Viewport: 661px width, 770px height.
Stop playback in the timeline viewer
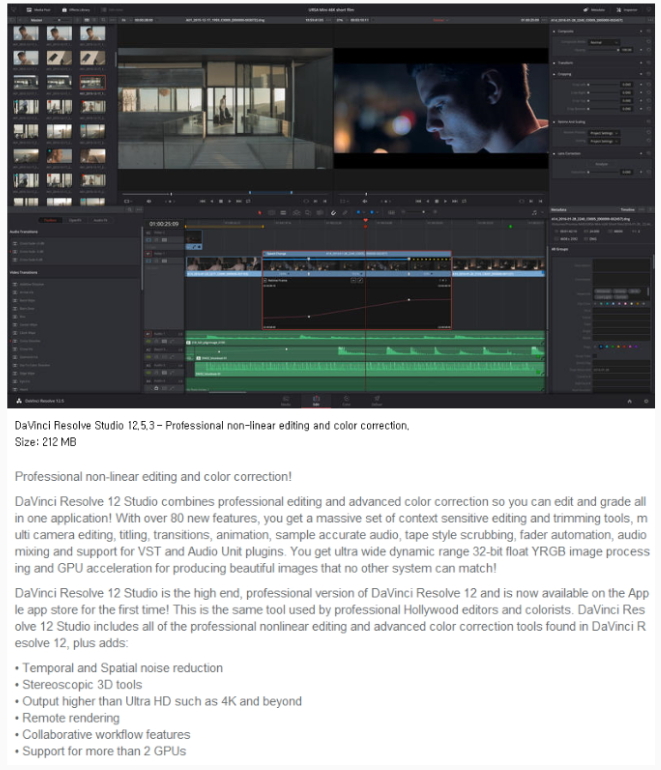(x=437, y=201)
